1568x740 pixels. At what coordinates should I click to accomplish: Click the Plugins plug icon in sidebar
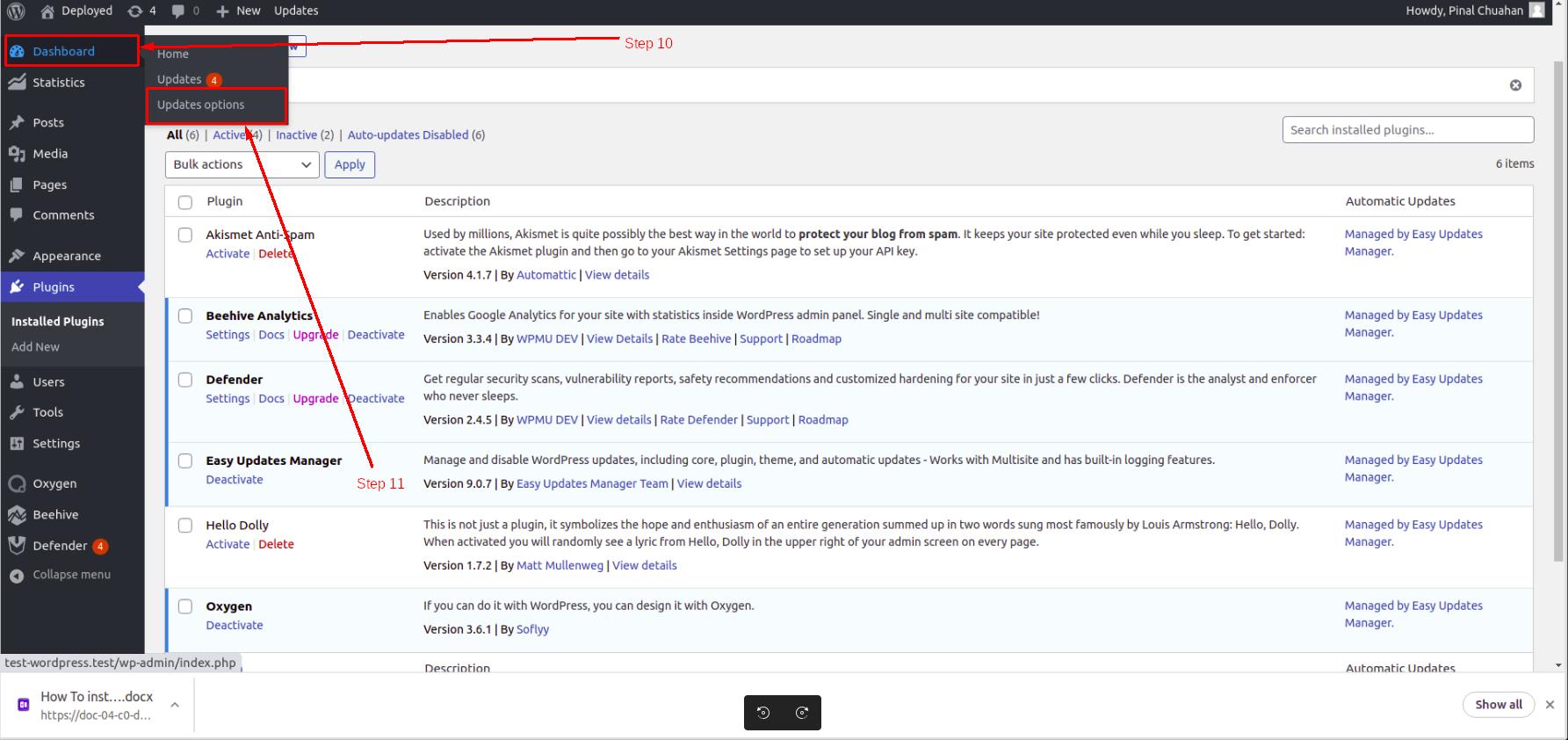pyautogui.click(x=17, y=287)
